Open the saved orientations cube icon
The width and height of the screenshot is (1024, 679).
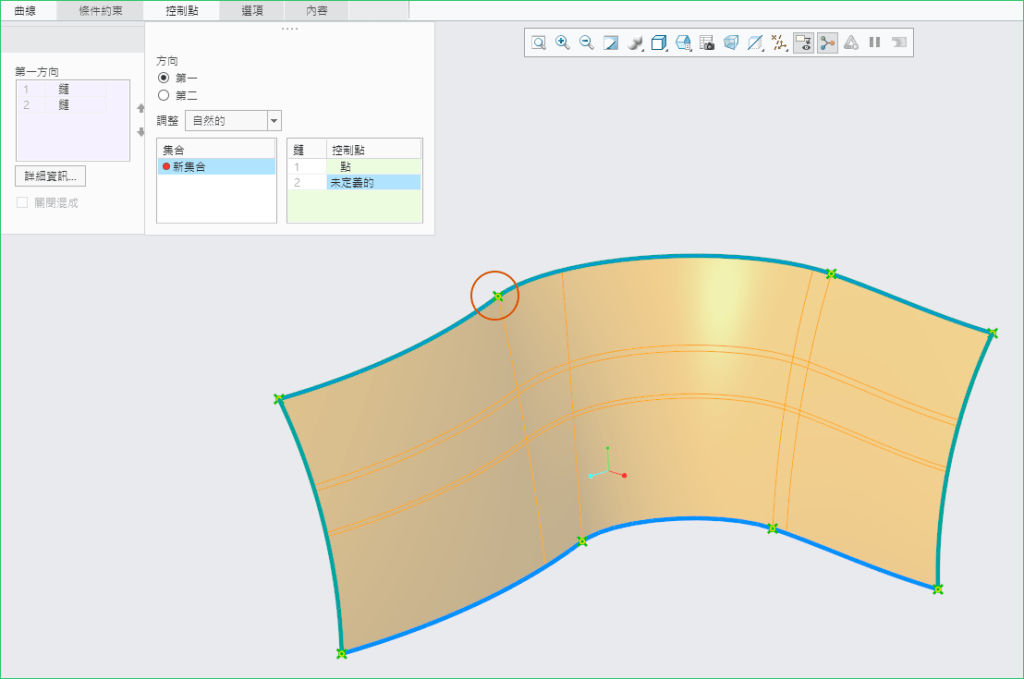(659, 43)
